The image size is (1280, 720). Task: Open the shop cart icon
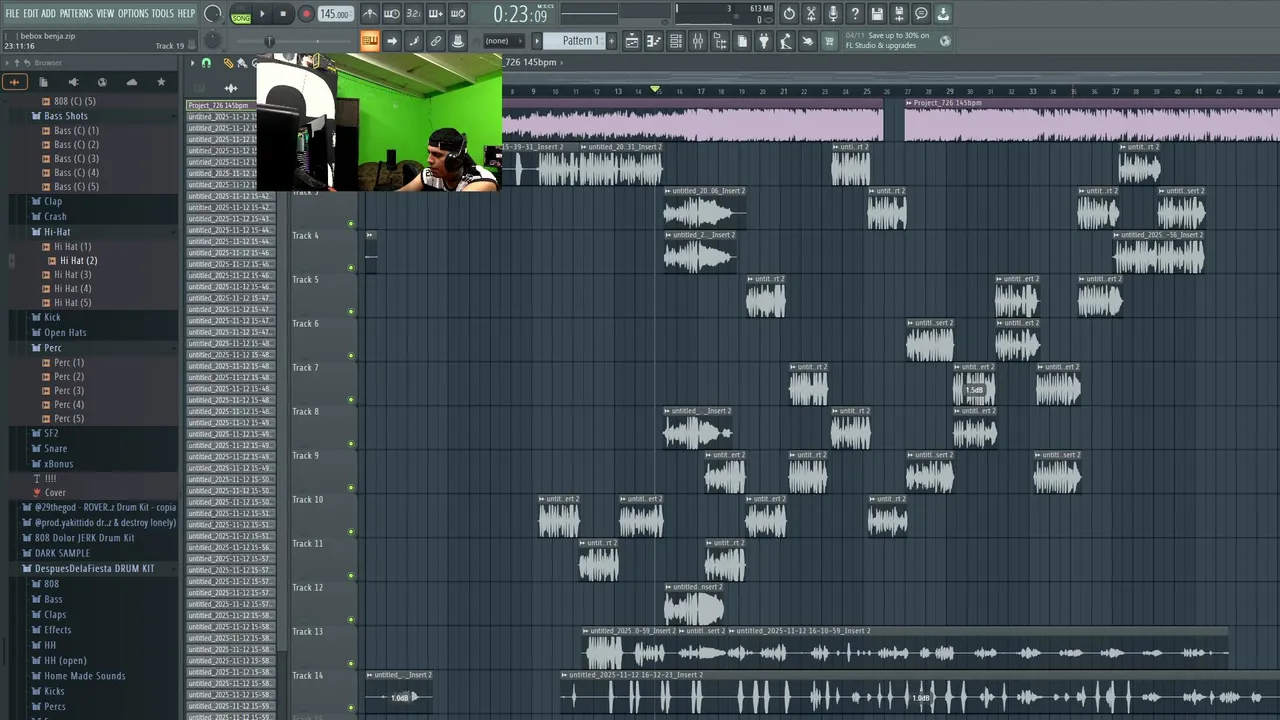coord(830,41)
